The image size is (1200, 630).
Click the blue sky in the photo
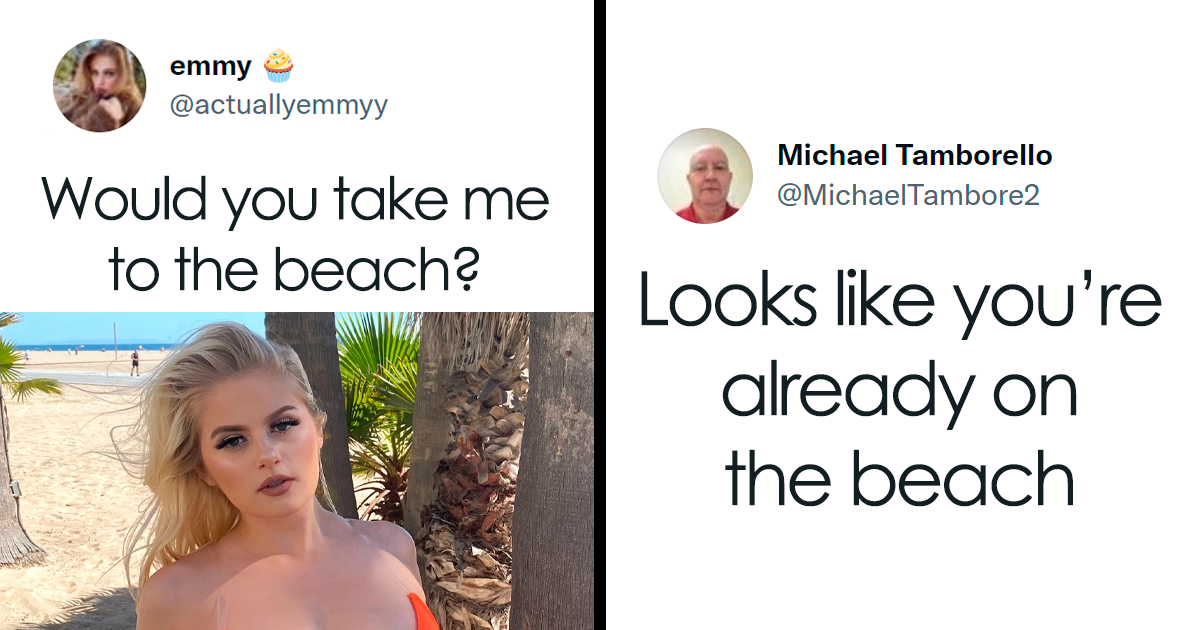point(140,328)
